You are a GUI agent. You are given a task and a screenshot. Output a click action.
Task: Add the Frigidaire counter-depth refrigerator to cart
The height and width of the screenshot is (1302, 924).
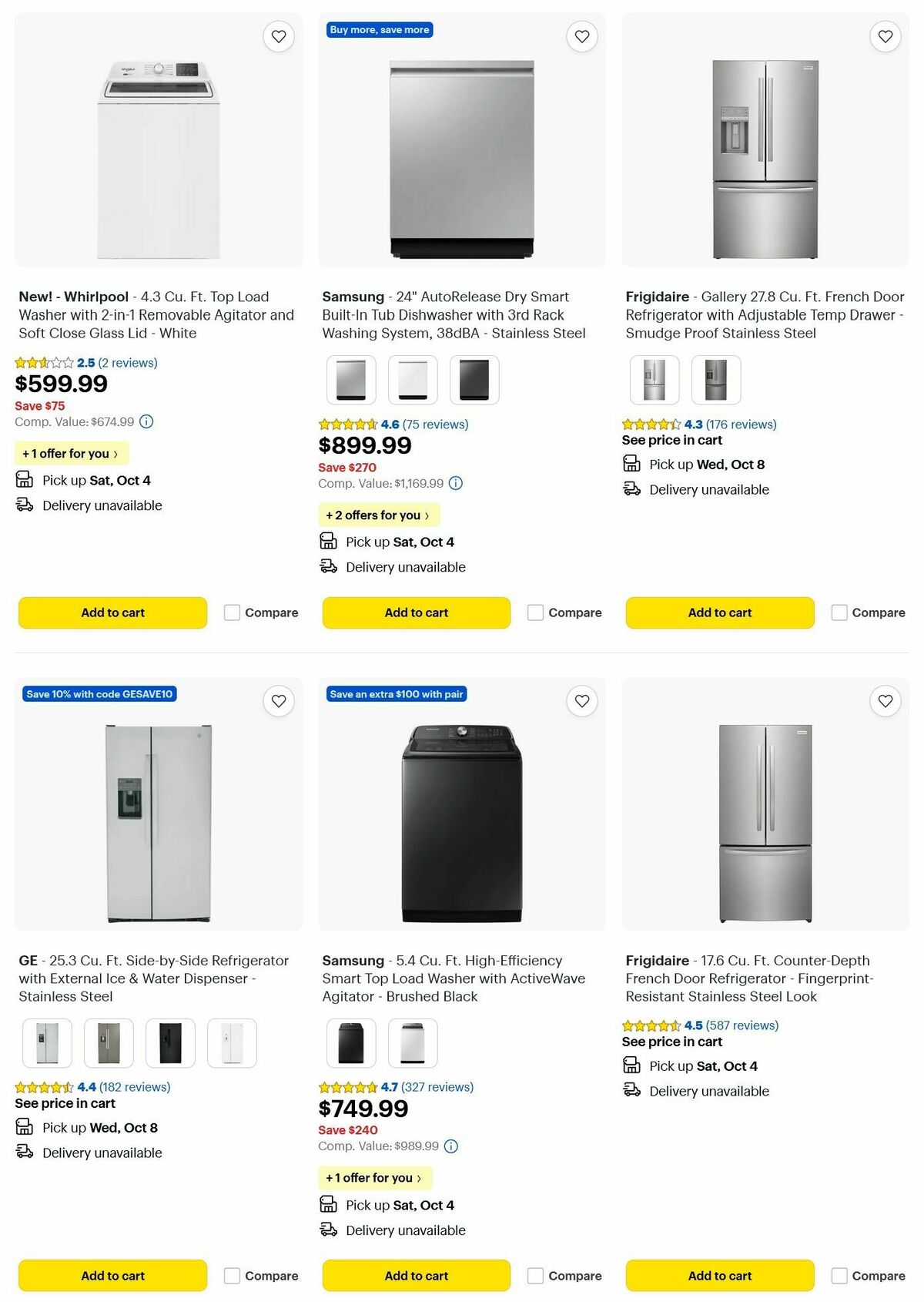pos(719,1275)
